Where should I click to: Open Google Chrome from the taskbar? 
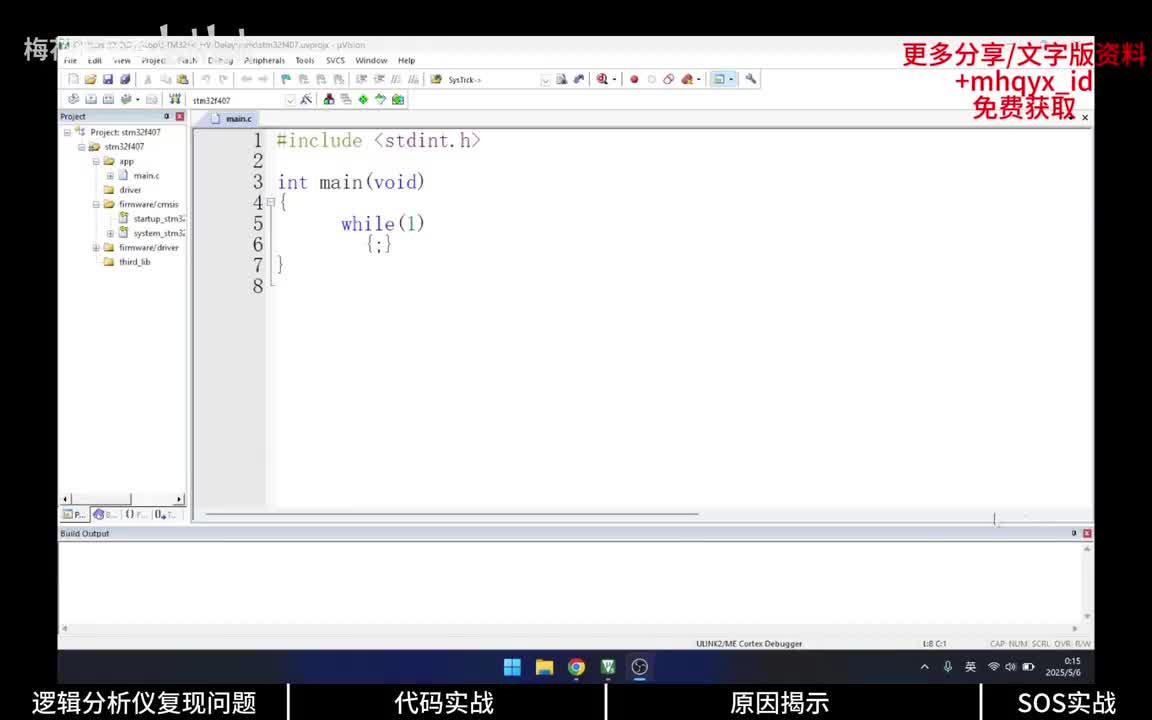pyautogui.click(x=577, y=667)
